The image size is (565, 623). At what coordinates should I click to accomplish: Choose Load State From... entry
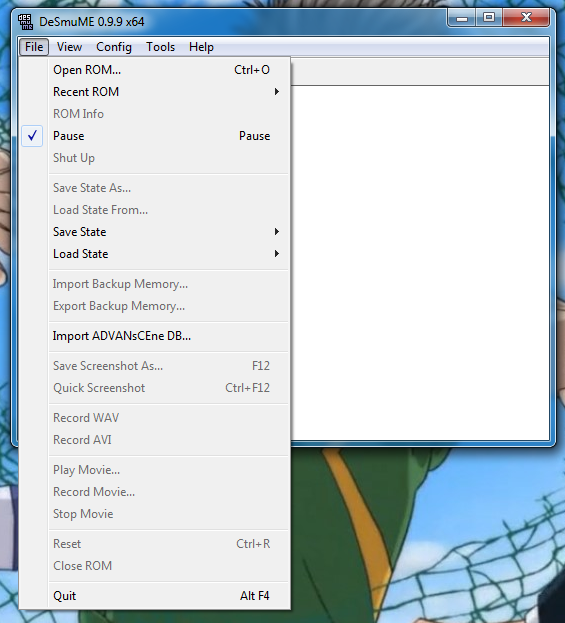[155, 210]
